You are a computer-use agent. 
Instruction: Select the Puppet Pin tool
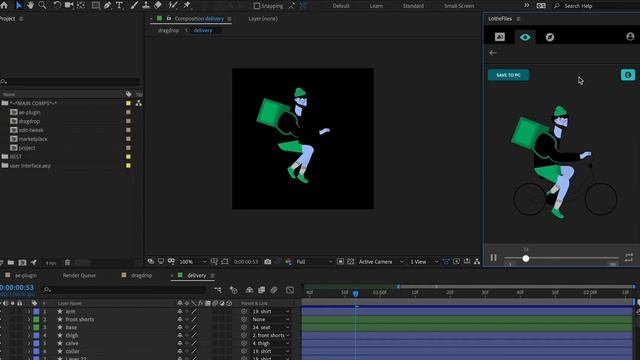[x=187, y=5]
